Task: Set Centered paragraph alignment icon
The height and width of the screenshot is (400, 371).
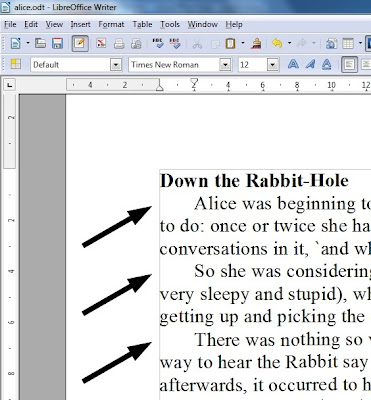Action: (x=366, y=64)
